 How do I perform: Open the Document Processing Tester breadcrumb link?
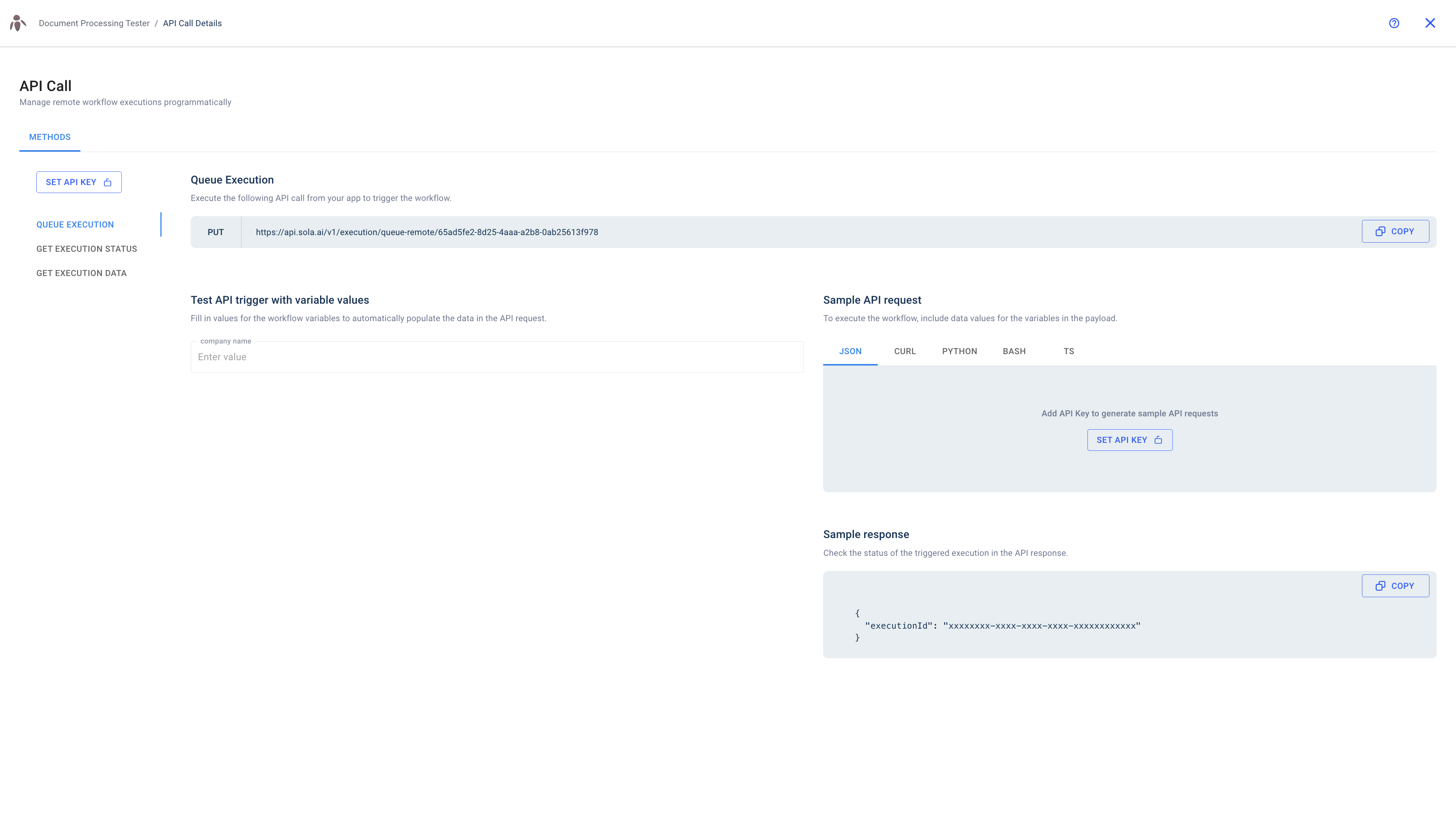point(94,23)
